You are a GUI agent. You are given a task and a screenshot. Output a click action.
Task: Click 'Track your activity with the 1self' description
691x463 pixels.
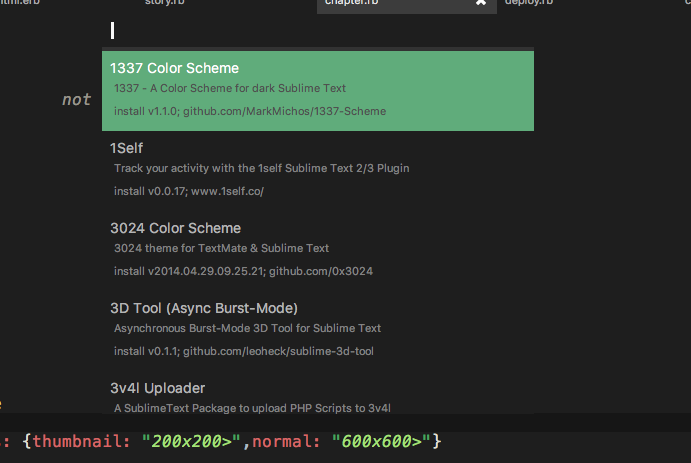click(261, 169)
